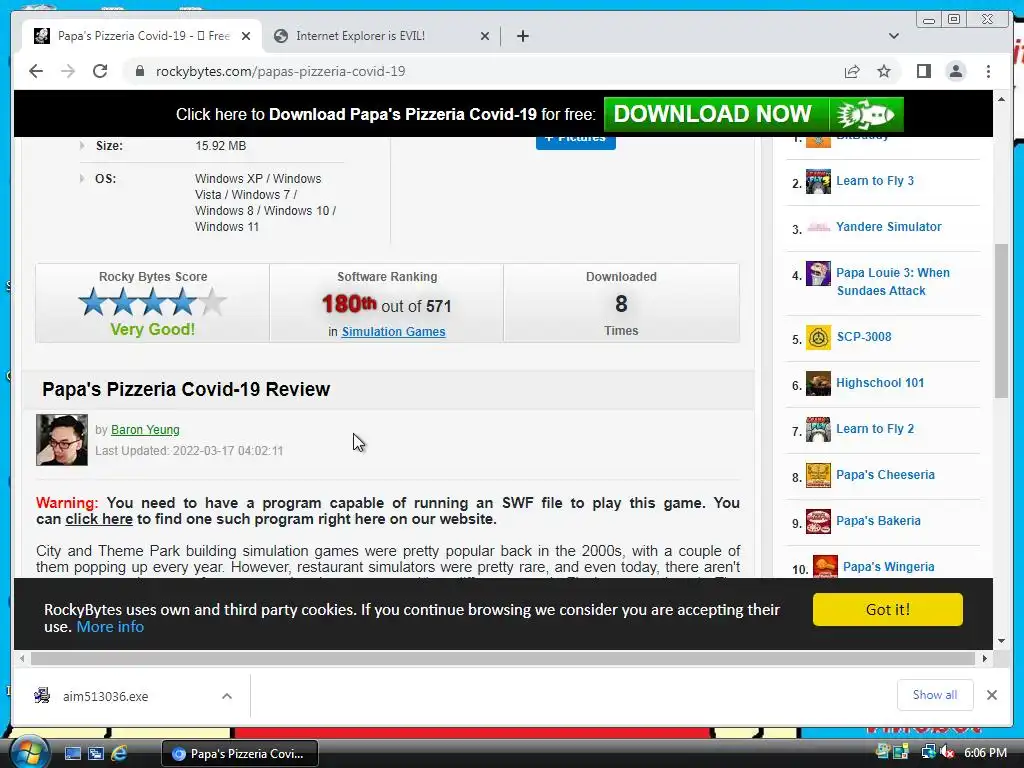Click the muted volume tray icon
1024x768 pixels.
tap(947, 753)
